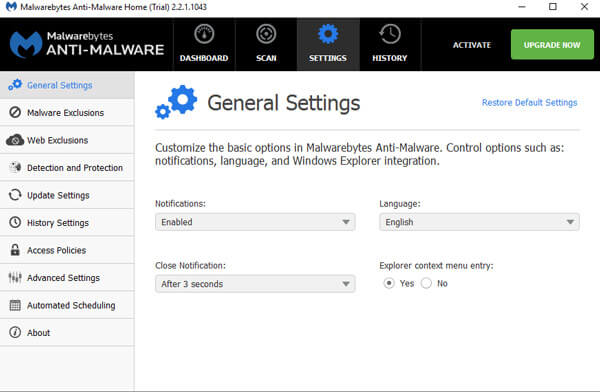The width and height of the screenshot is (600, 392).
Task: Minimize the Malwarebytes window
Action: click(522, 7)
